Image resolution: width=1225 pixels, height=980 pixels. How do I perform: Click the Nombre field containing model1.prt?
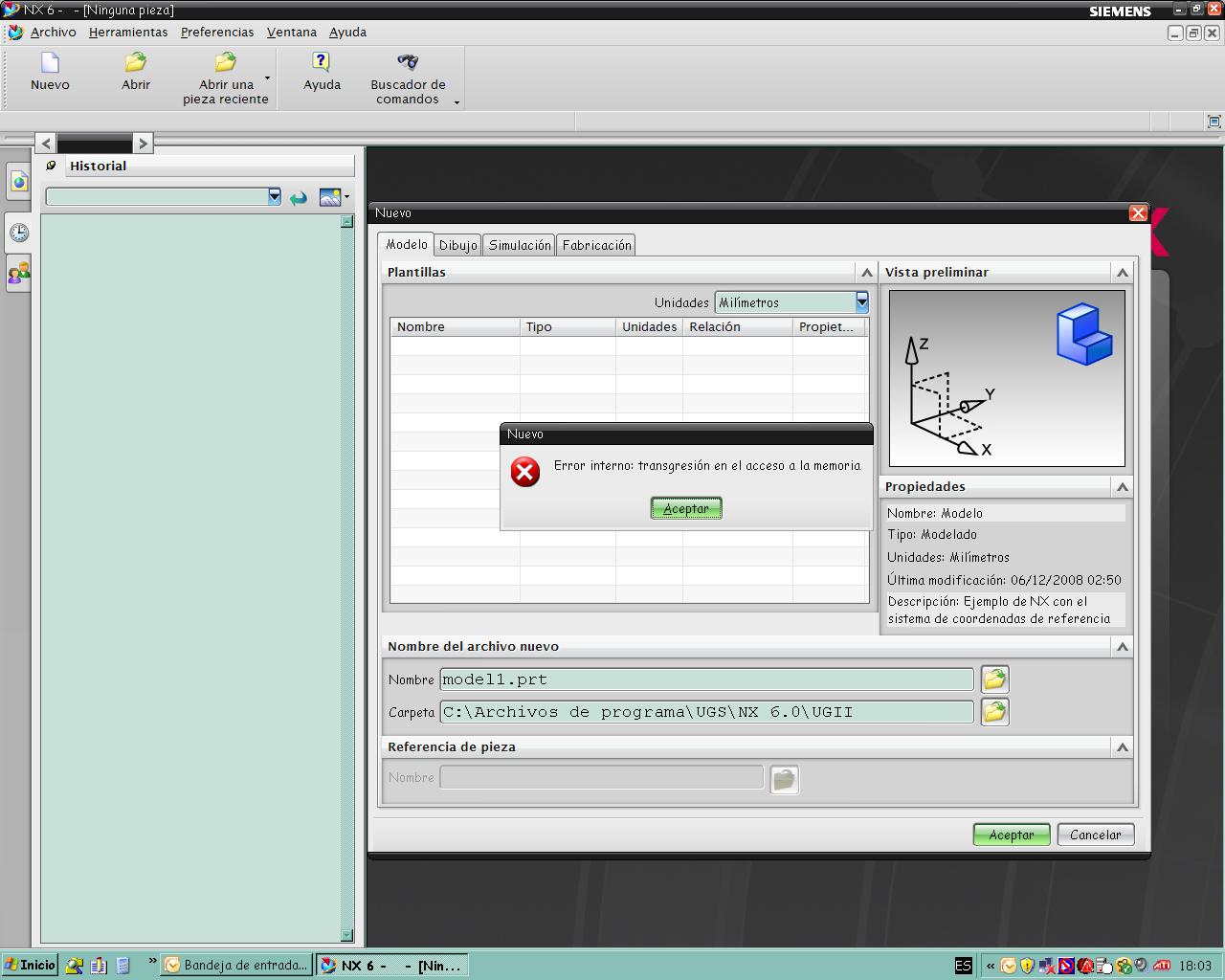706,679
